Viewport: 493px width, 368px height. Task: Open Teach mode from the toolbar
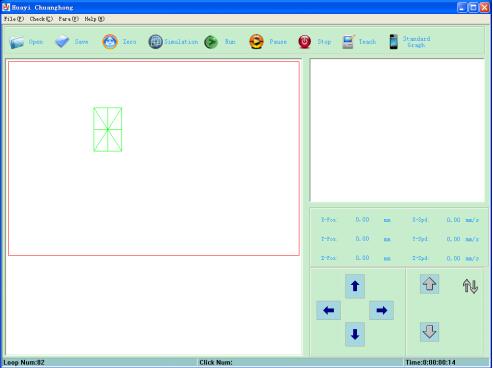(348, 42)
